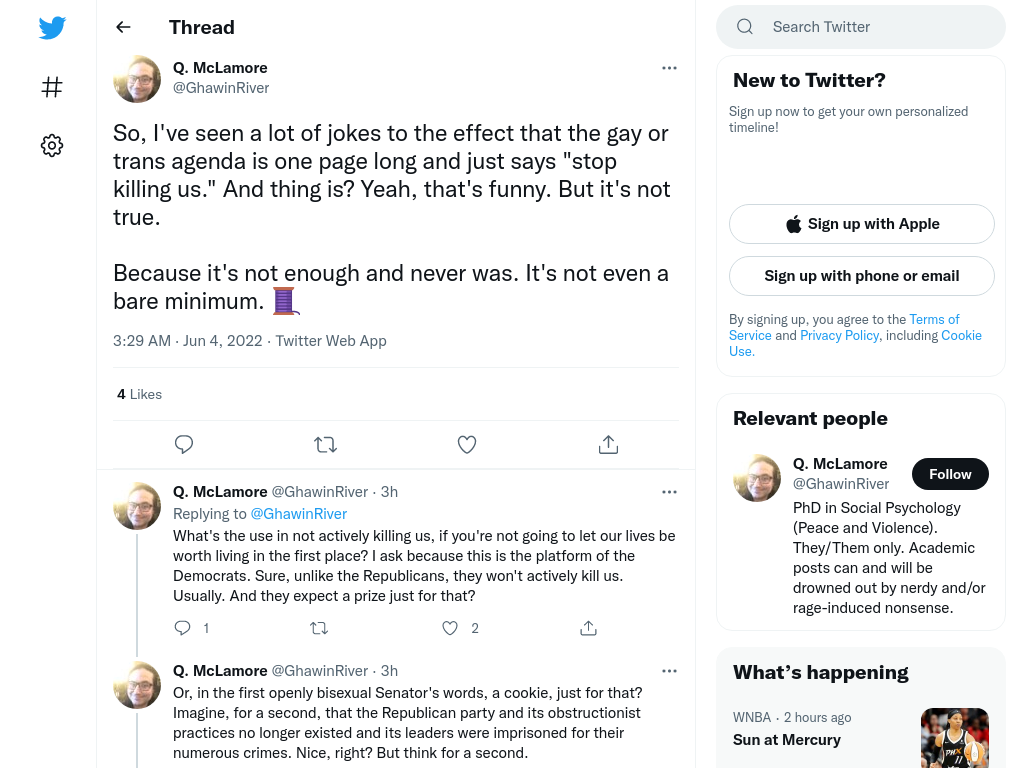Retweet the first reply tweet
The image size is (1024, 768).
(x=319, y=628)
